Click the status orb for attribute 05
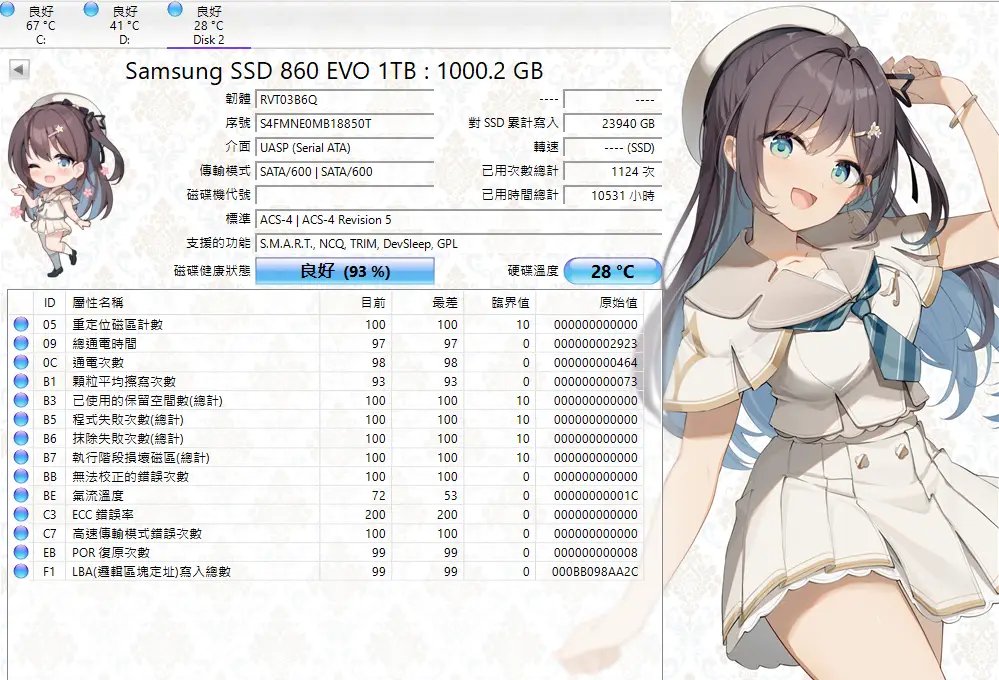This screenshot has height=680, width=999. pyautogui.click(x=21, y=325)
